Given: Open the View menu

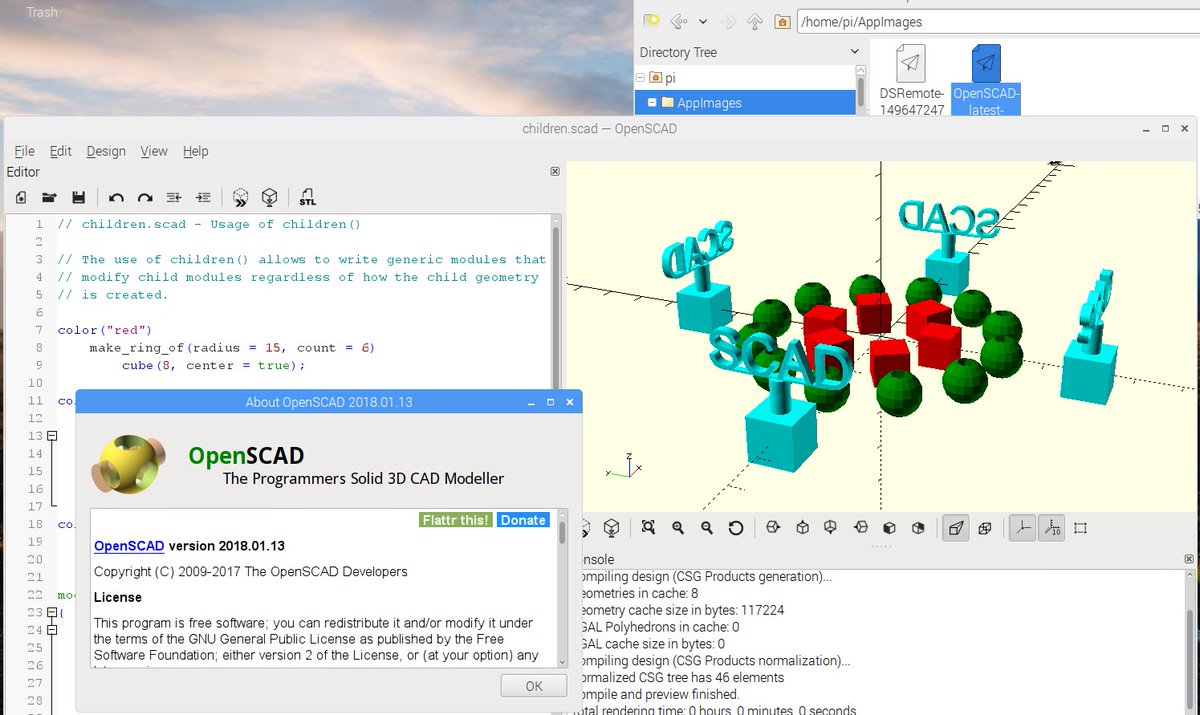Looking at the screenshot, I should coord(154,151).
